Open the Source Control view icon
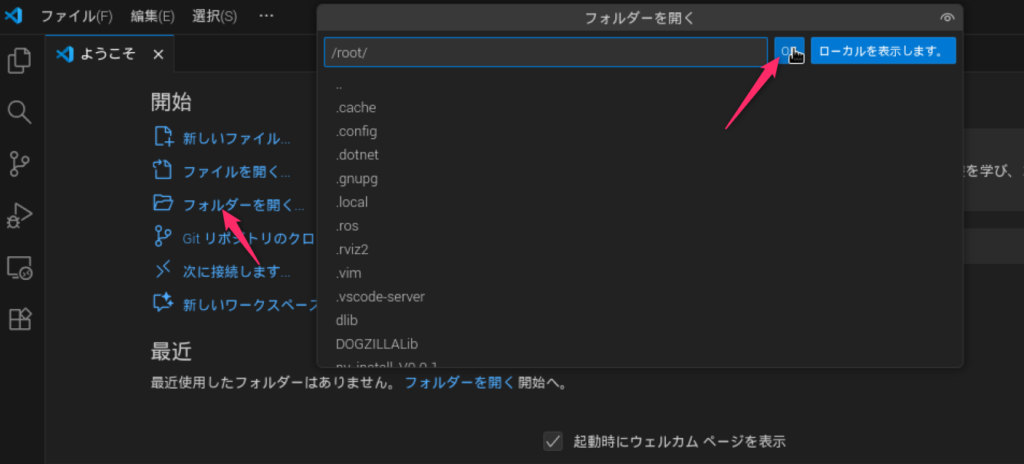1024x464 pixels. pos(19,163)
